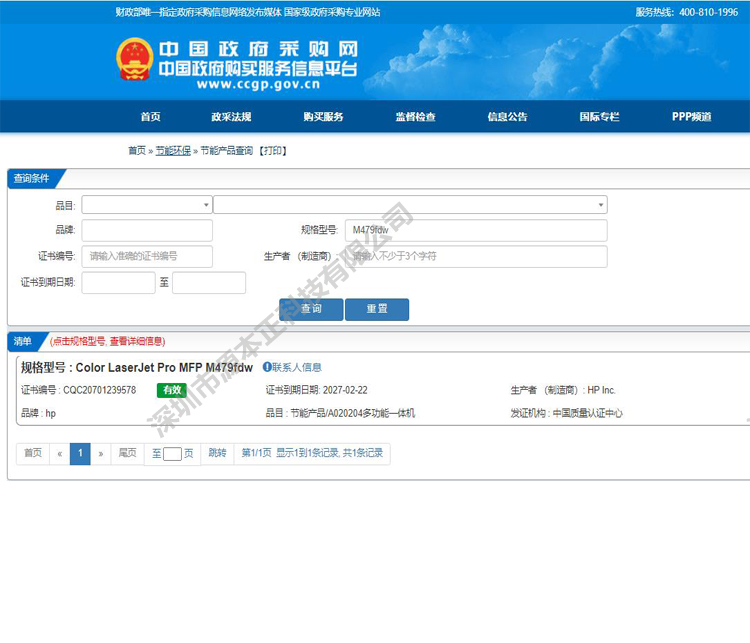Image resolution: width=750 pixels, height=643 pixels.
Task: Click the 生产者（制造商） manufacturer input field
Action: [x=476, y=256]
